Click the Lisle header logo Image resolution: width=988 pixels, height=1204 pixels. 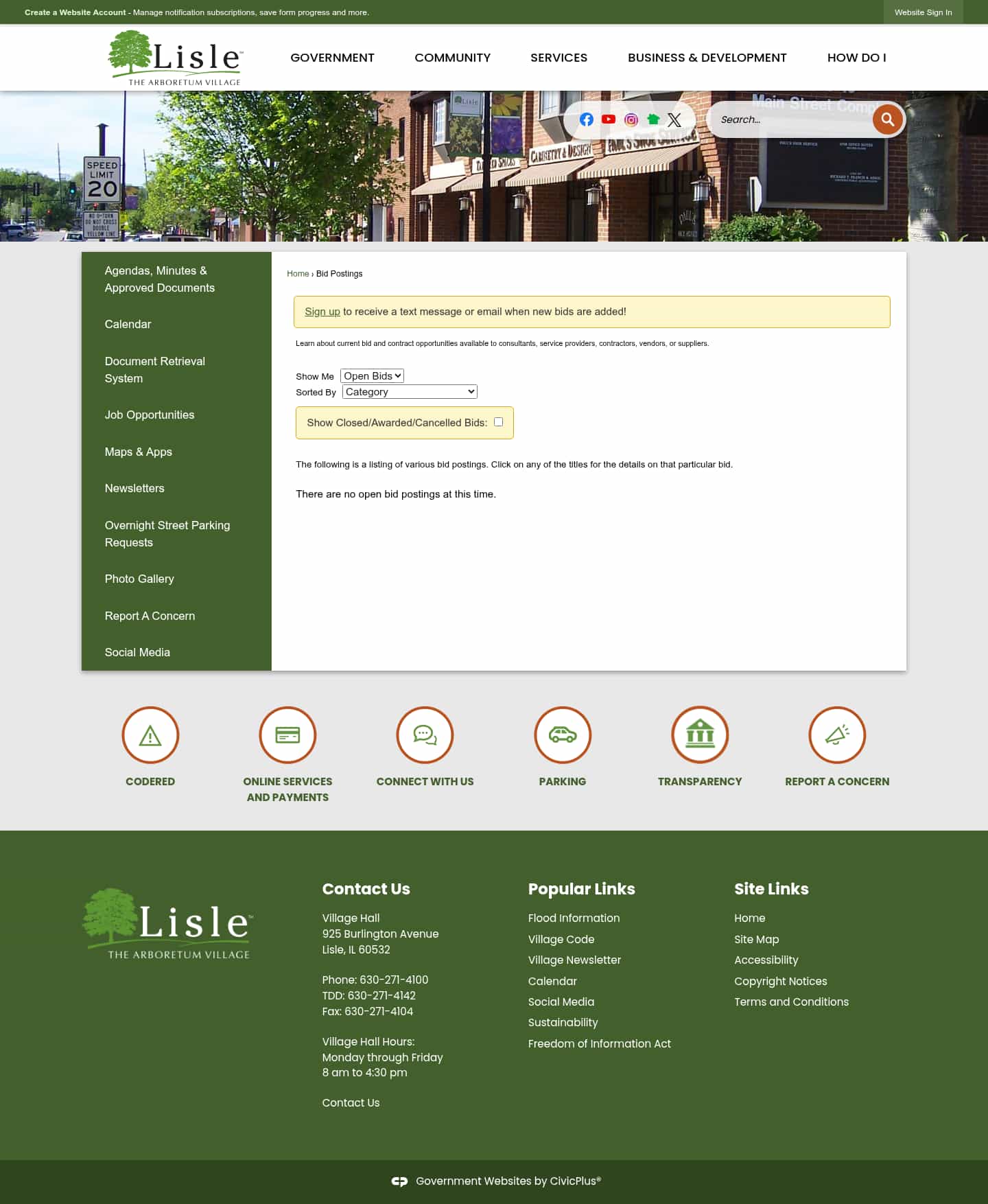176,58
